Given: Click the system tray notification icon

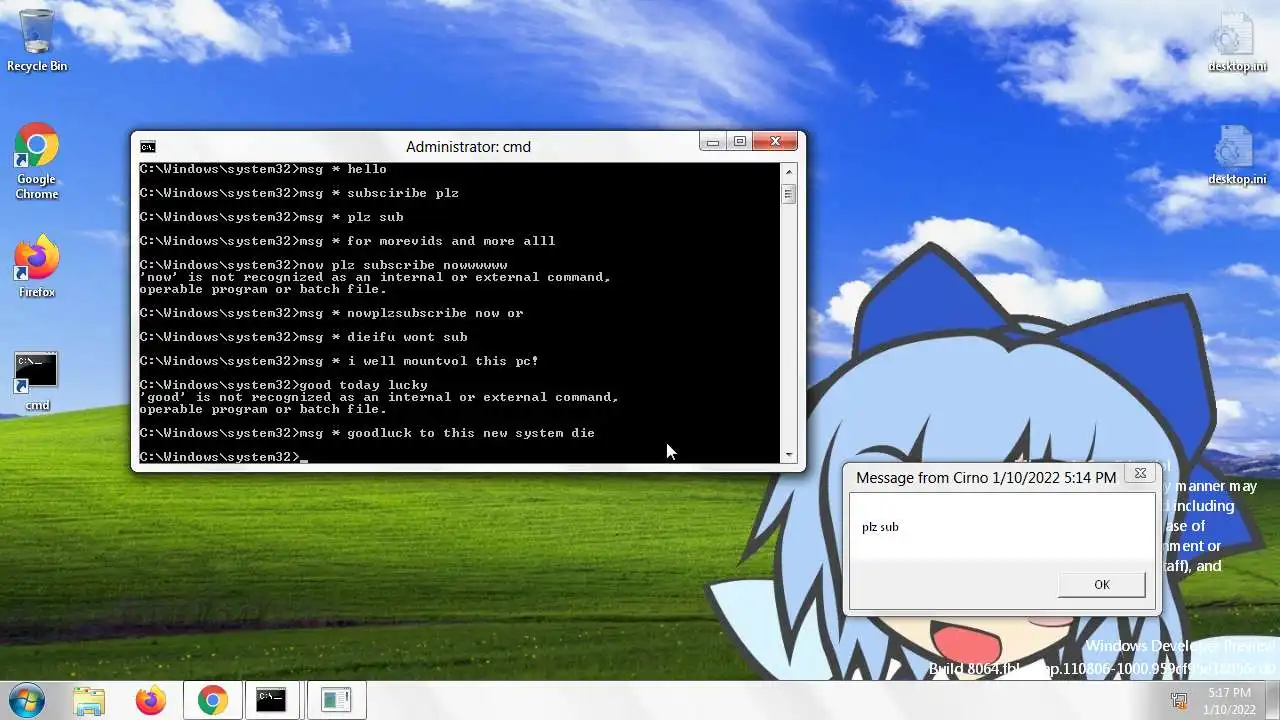Looking at the screenshot, I should [x=1179, y=701].
